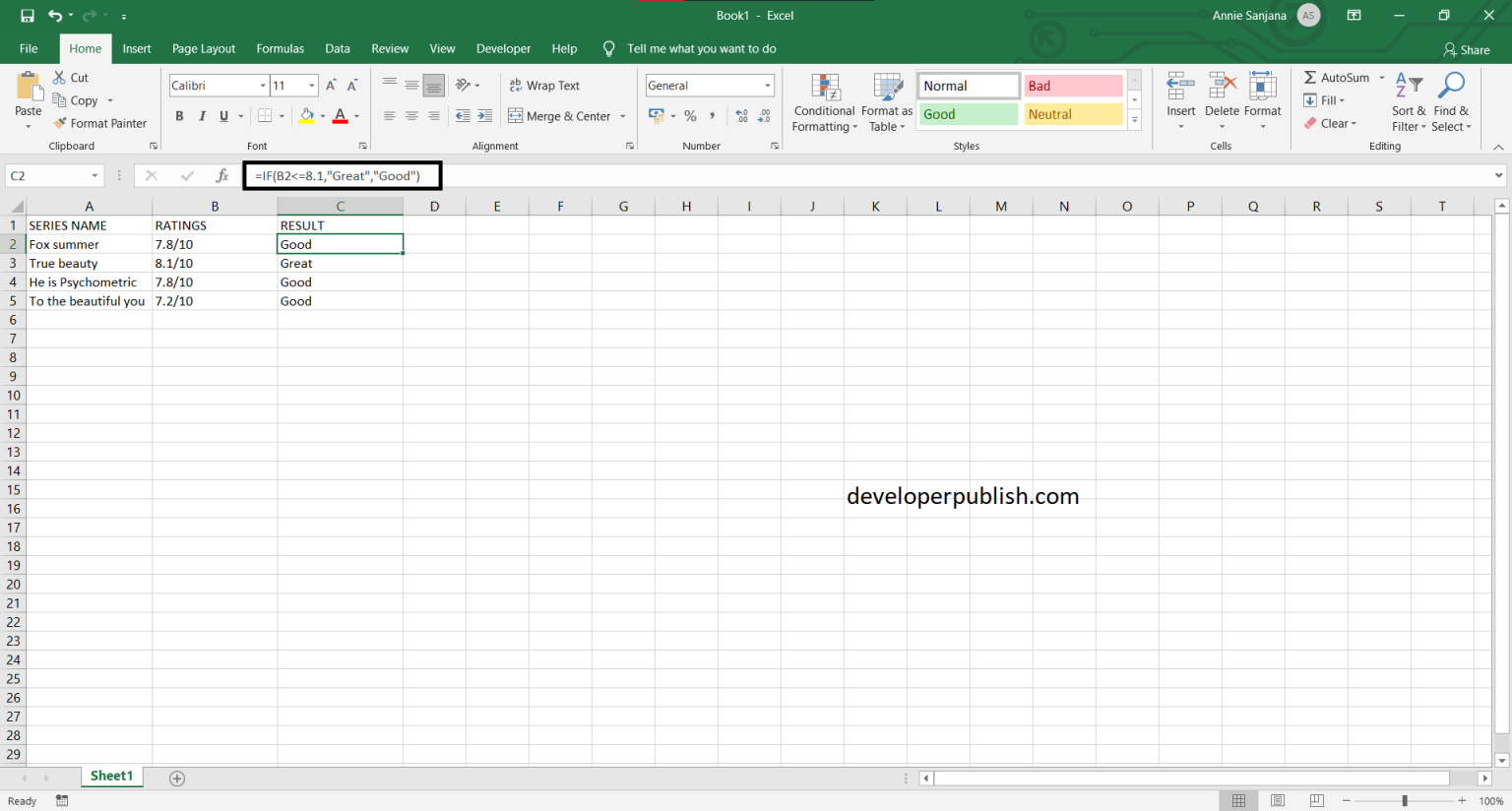The height and width of the screenshot is (811, 1512).
Task: Apply bold formatting from the Font group
Action: 179,116
